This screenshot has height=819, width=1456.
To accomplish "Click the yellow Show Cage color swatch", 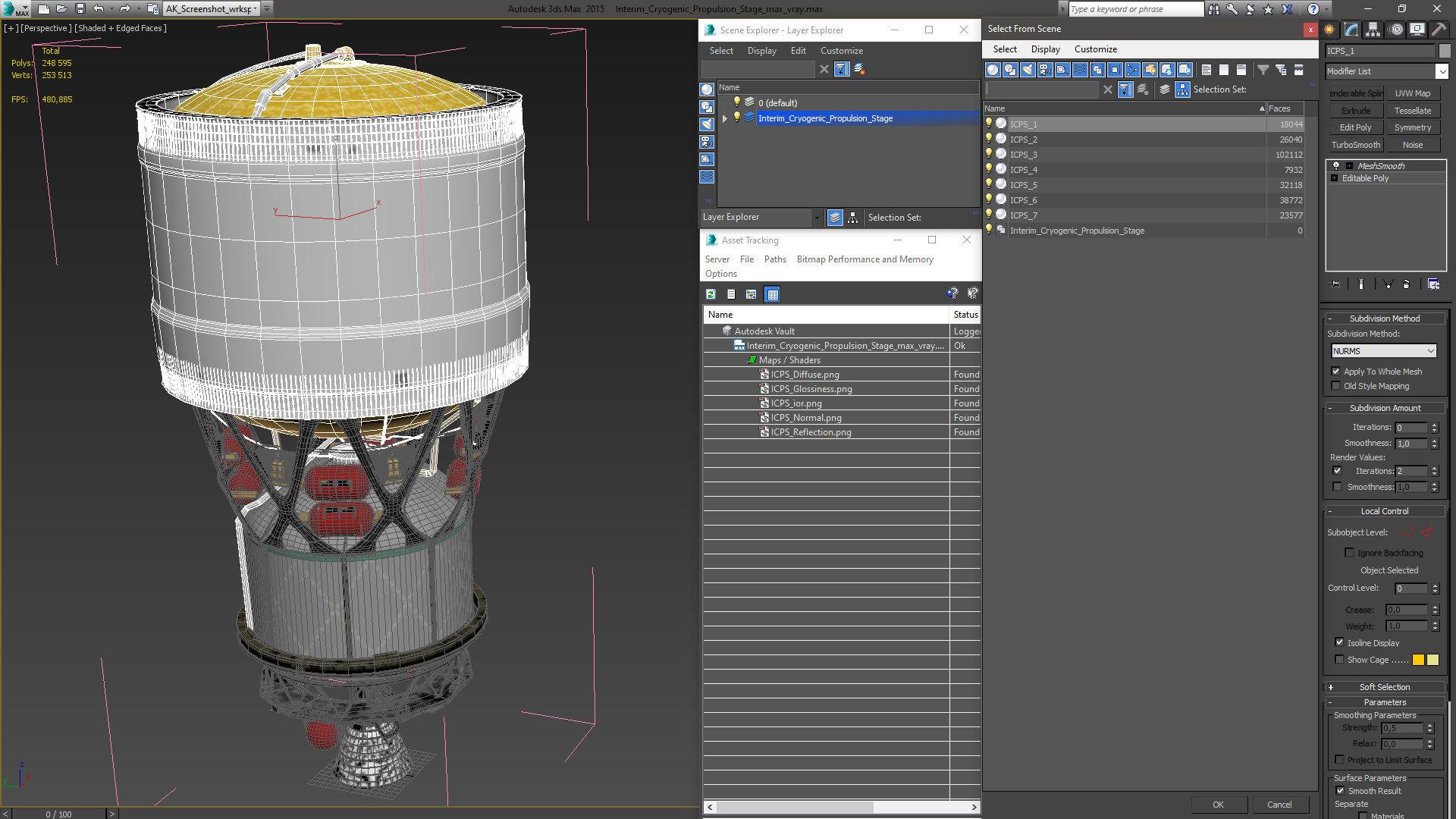I will 1418,660.
